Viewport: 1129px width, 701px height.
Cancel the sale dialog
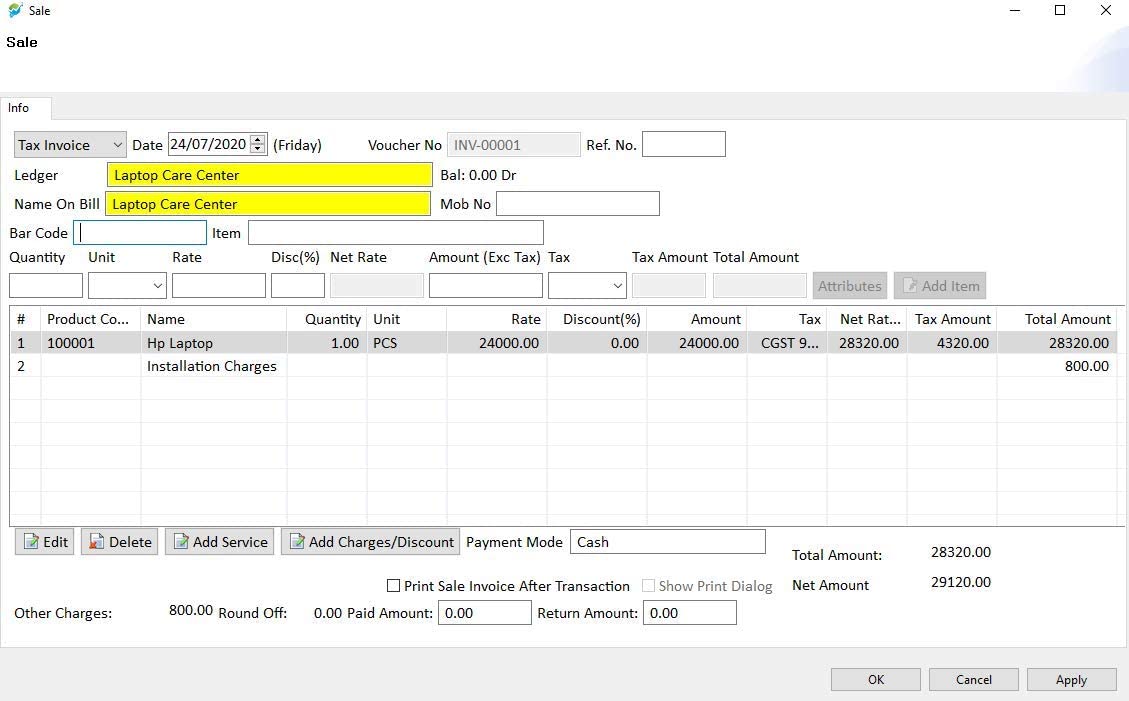click(x=973, y=680)
